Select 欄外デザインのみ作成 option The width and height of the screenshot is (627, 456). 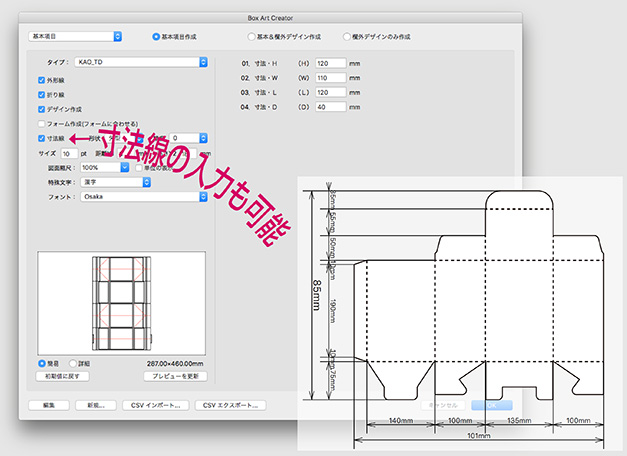(346, 37)
